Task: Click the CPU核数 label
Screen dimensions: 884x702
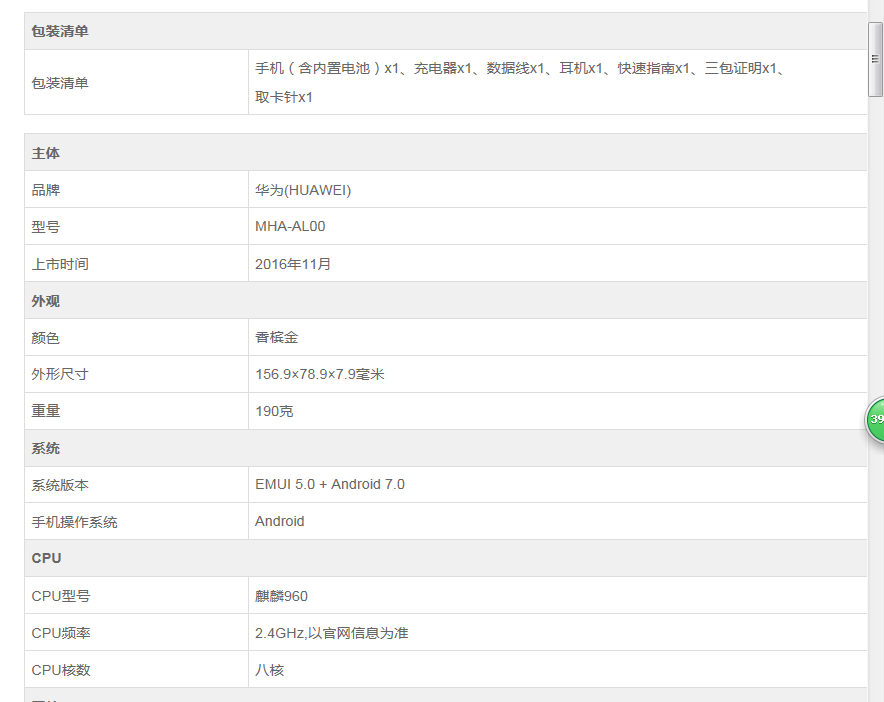Action: pyautogui.click(x=61, y=670)
